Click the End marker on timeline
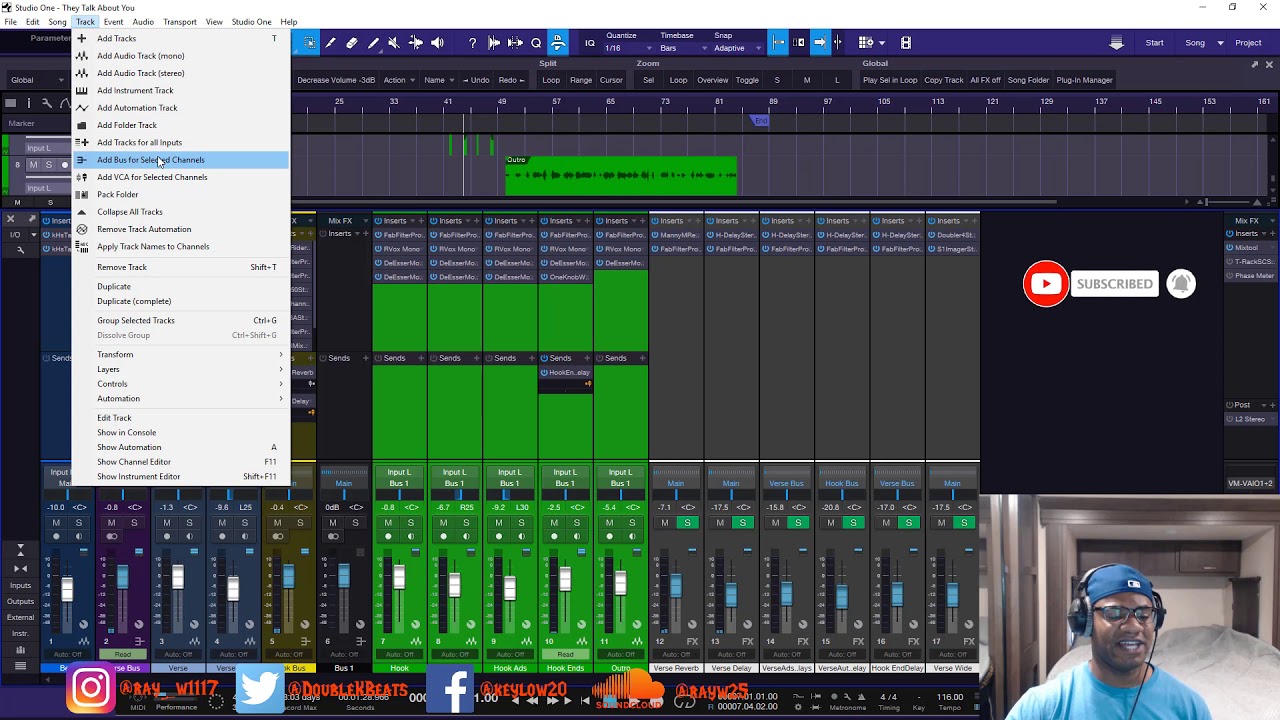This screenshot has height=720, width=1280. (x=761, y=121)
